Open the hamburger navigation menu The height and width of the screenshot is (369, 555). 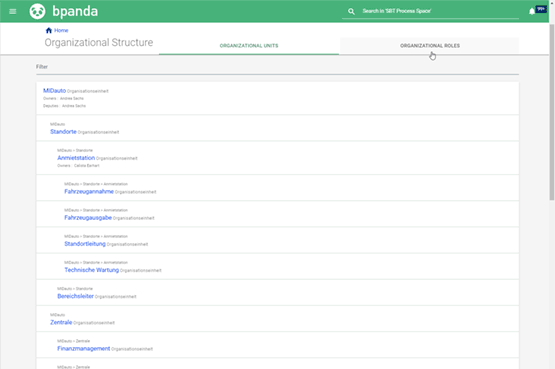point(13,11)
